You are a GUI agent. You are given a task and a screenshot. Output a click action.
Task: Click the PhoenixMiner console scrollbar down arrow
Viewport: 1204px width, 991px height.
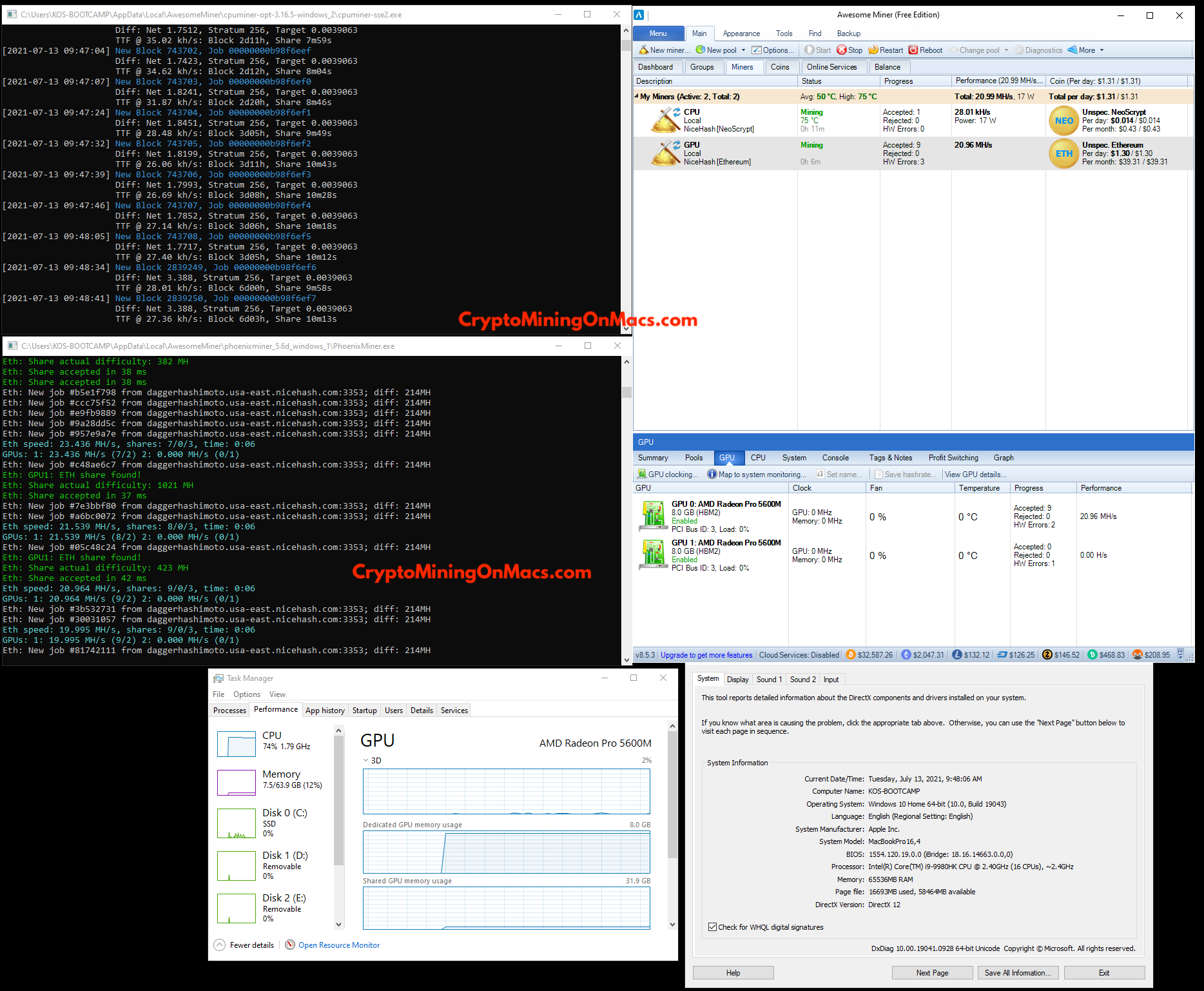point(626,660)
